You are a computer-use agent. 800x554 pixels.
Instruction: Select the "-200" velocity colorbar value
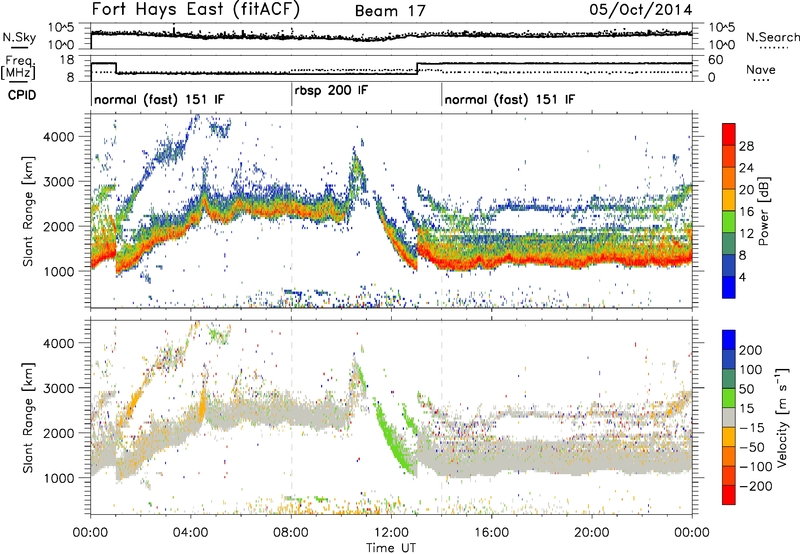pos(755,486)
